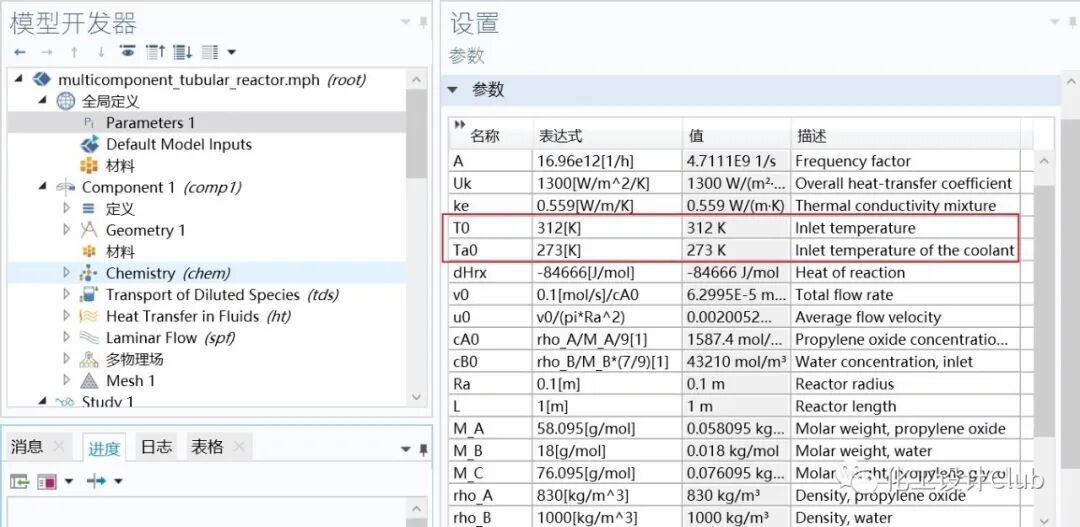Expand the Geometry 1 node
Screen dimensions: 1080x527
(67, 229)
